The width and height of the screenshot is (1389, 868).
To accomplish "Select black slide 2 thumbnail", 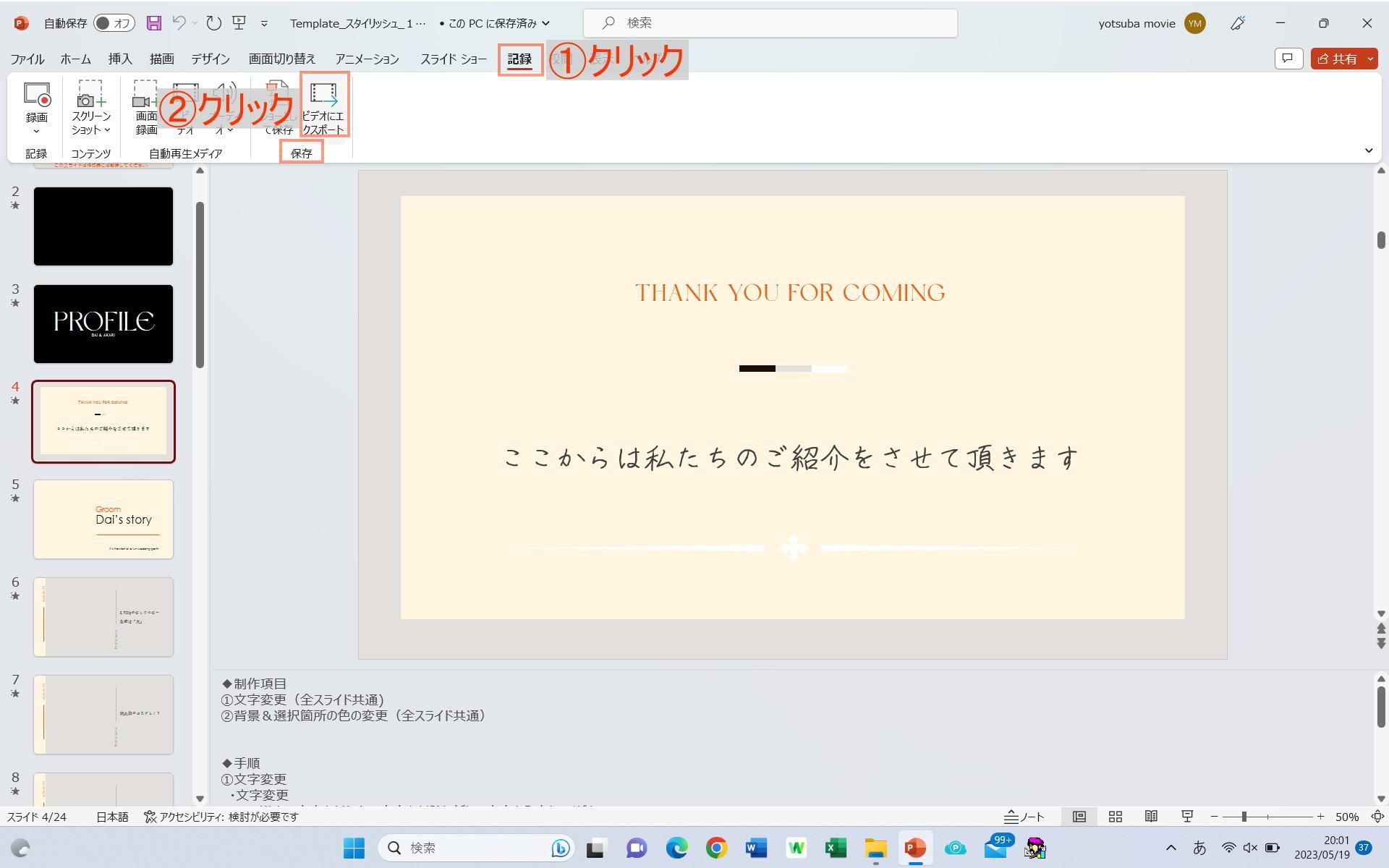I will 103,226.
